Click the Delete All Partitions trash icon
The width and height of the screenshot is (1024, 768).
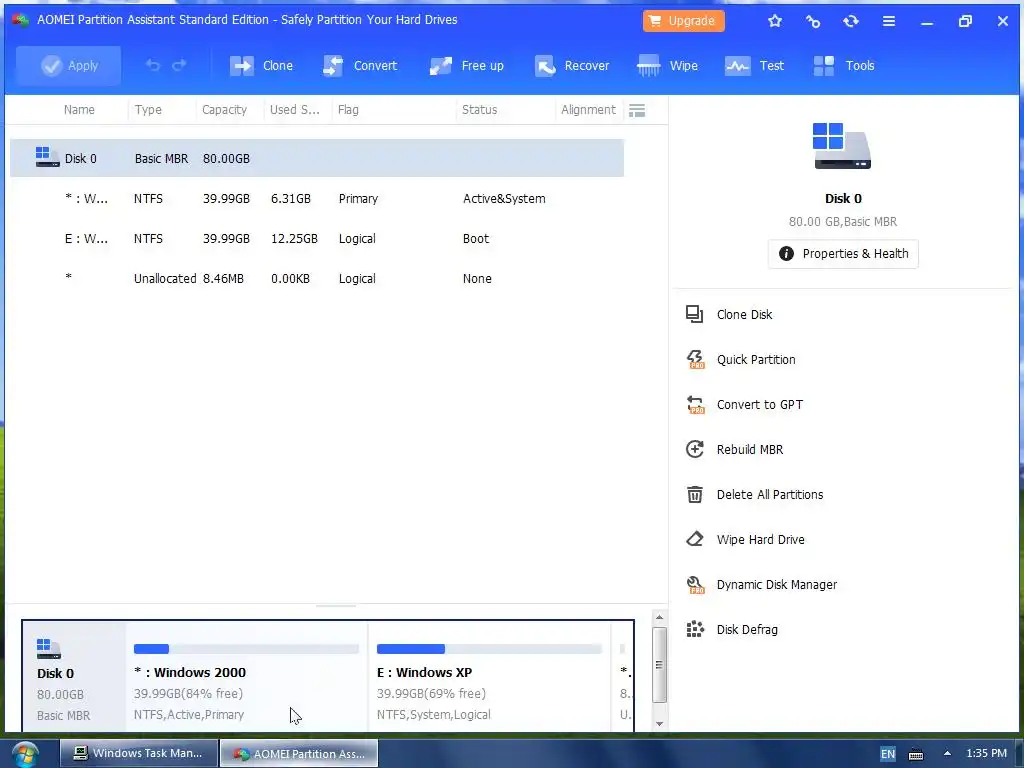click(694, 494)
